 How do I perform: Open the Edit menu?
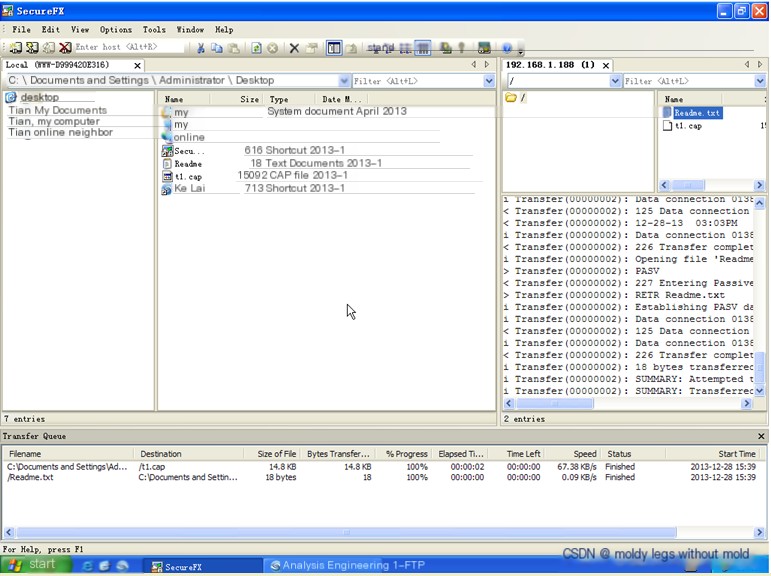[50, 30]
